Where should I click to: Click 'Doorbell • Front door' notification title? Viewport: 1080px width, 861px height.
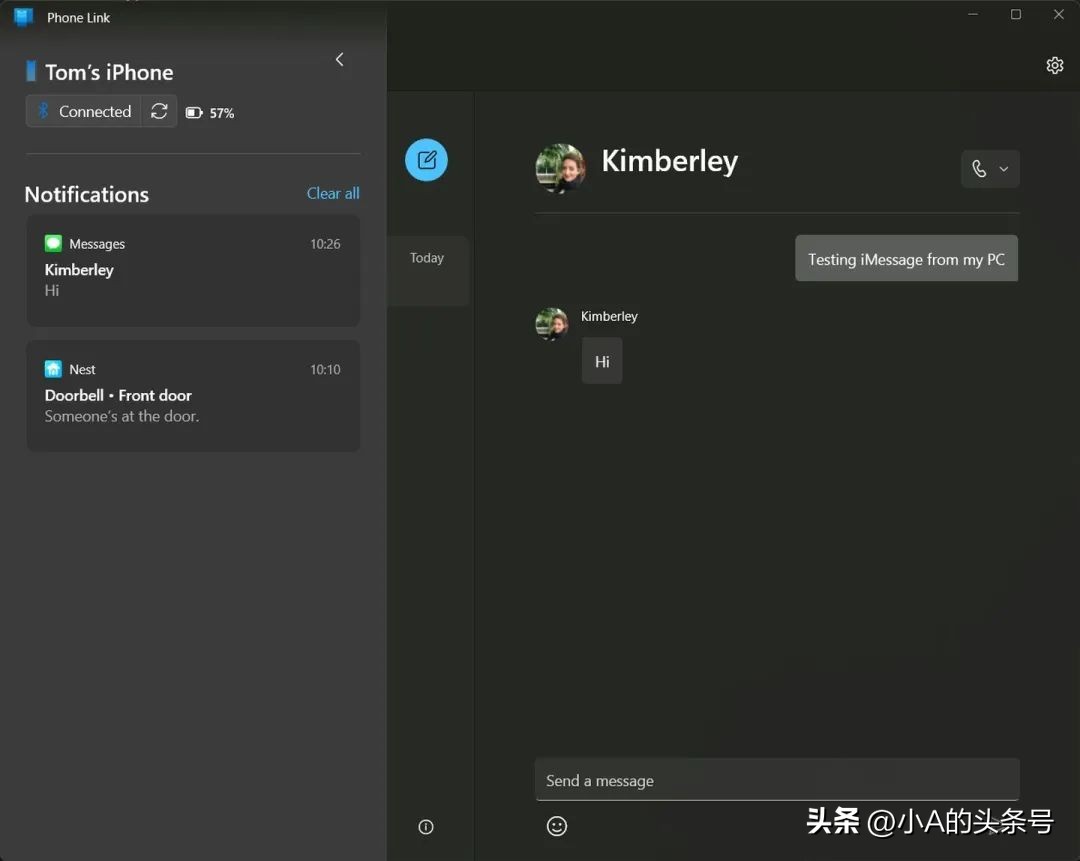pyautogui.click(x=118, y=395)
